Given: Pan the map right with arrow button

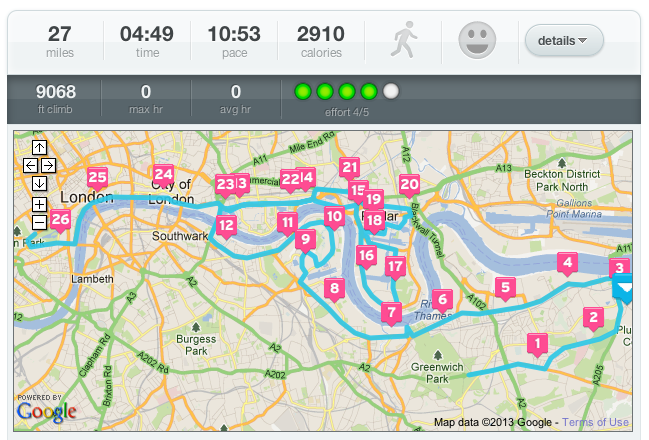Looking at the screenshot, I should tap(48, 165).
